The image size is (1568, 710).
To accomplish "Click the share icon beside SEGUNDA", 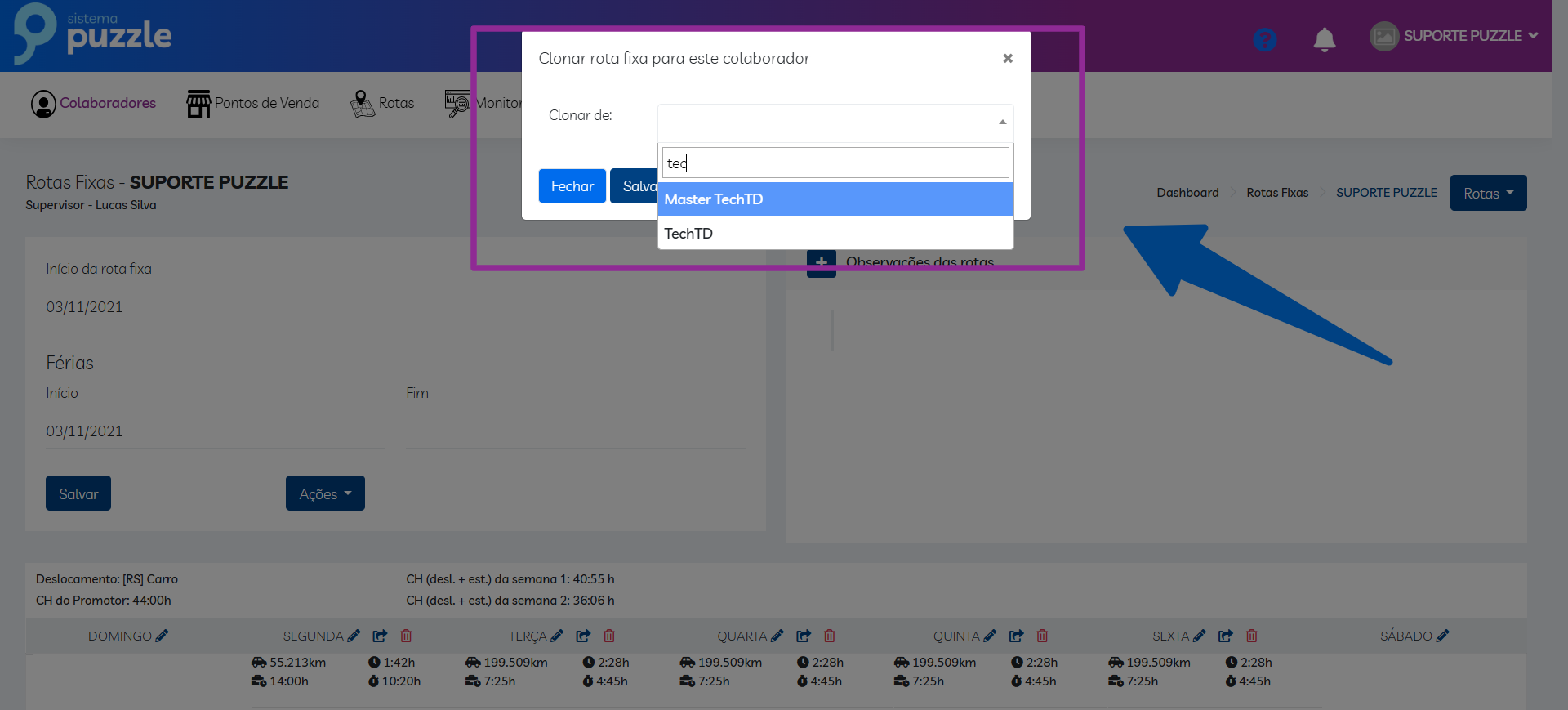I will click(x=380, y=636).
